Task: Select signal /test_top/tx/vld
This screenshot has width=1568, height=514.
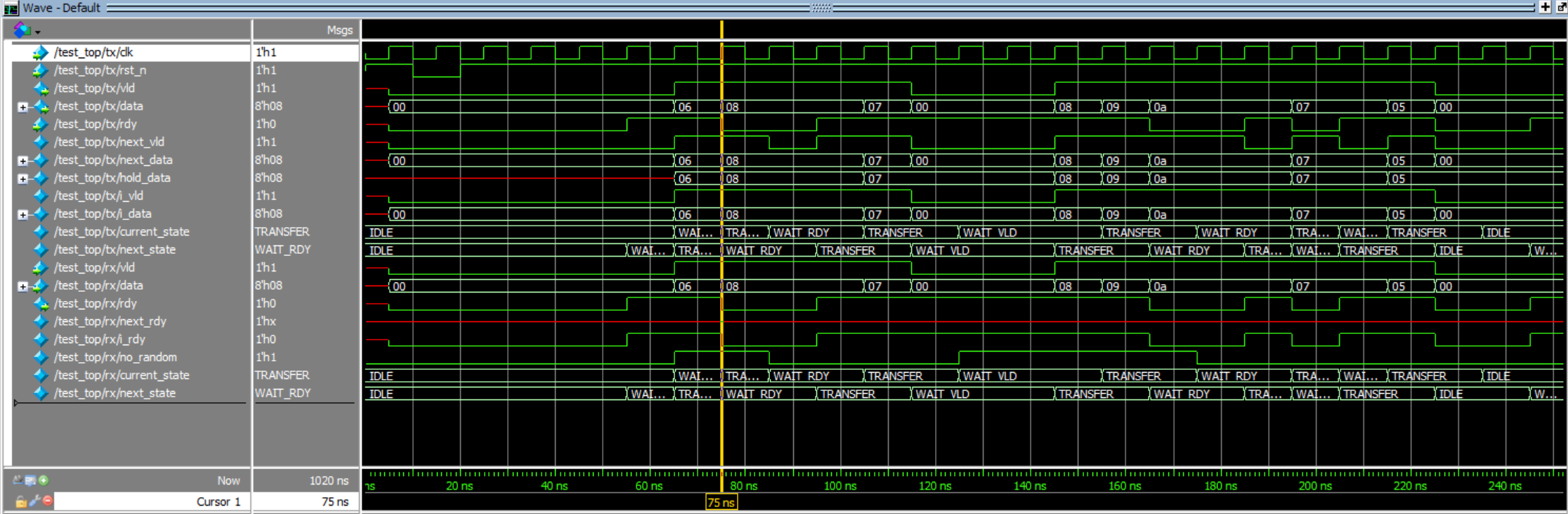Action: pyautogui.click(x=94, y=88)
